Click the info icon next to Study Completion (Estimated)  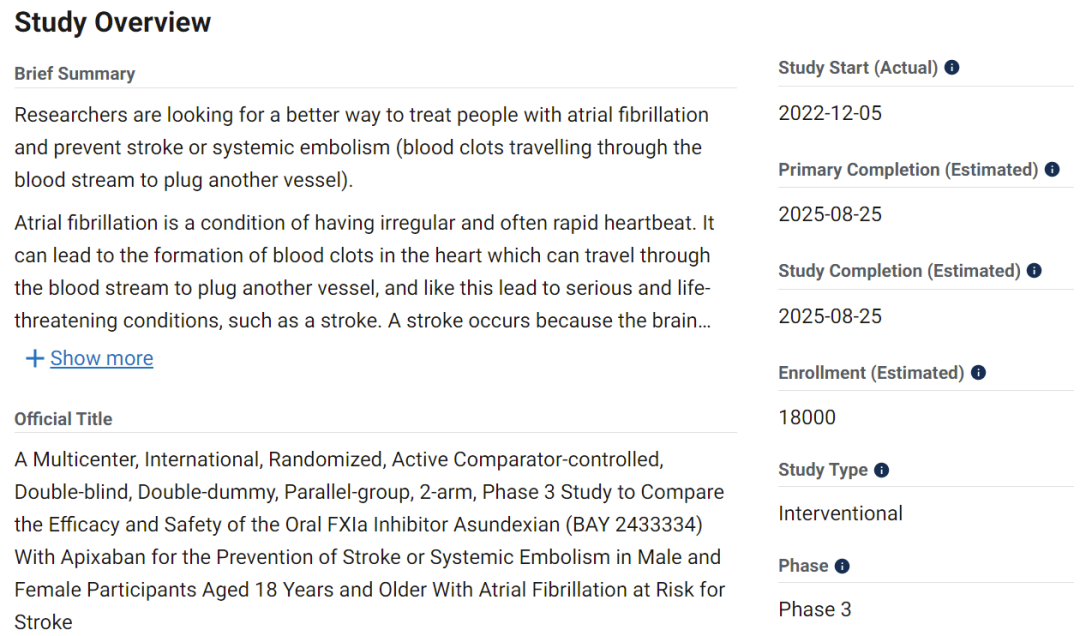click(1034, 271)
